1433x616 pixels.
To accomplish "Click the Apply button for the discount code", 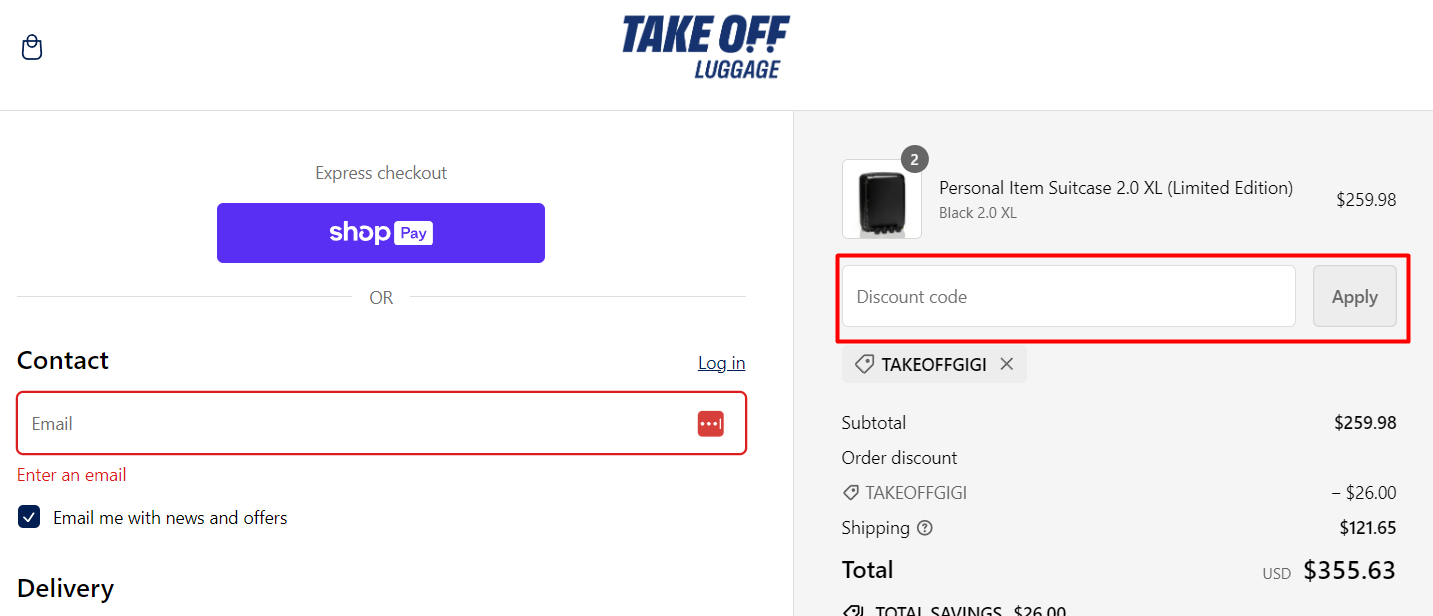I will [x=1354, y=296].
